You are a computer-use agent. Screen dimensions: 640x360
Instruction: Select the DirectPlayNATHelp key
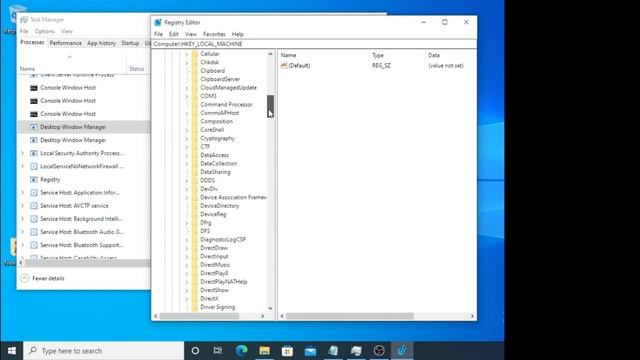click(x=224, y=282)
